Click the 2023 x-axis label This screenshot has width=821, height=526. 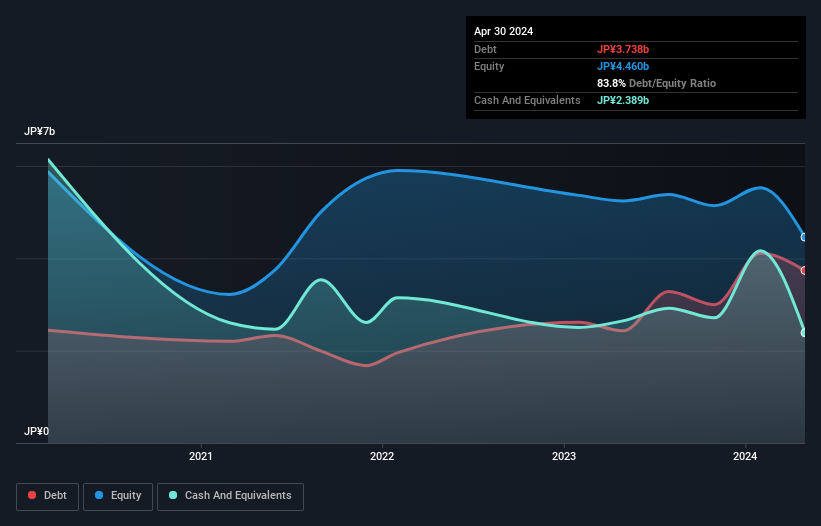click(x=564, y=456)
